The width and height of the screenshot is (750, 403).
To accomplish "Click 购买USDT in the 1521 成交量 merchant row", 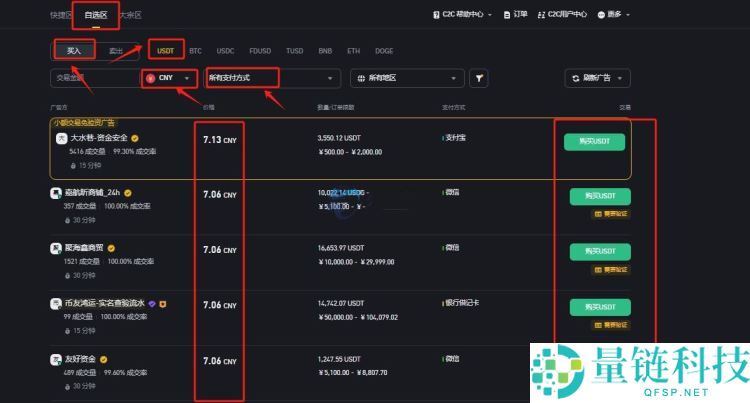I will point(600,251).
